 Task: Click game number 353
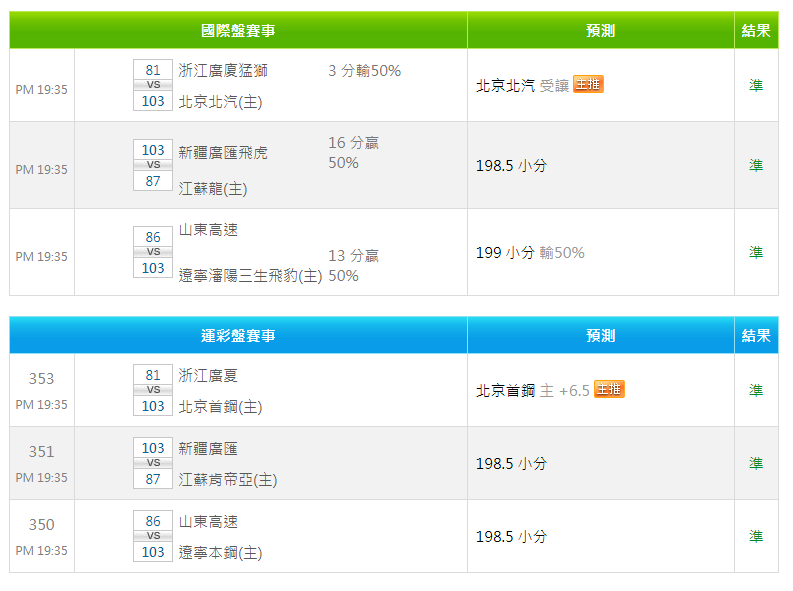pos(41,378)
